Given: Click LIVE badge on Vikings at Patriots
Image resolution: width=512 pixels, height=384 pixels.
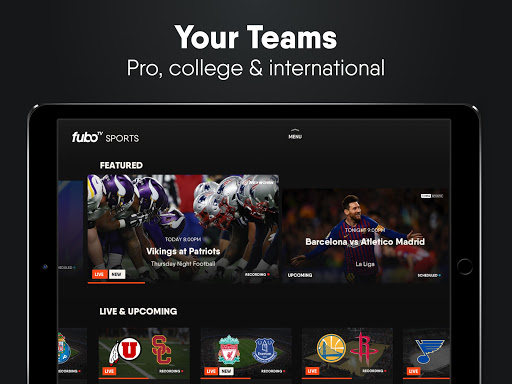Looking at the screenshot, I should (x=99, y=274).
